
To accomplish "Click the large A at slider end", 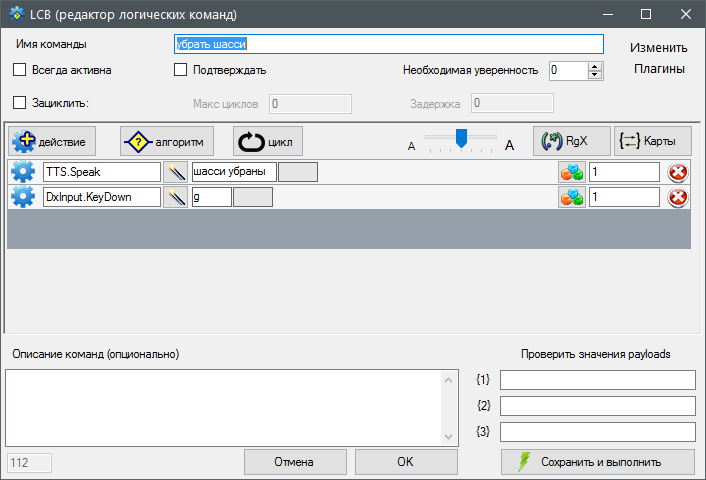I will pyautogui.click(x=509, y=145).
